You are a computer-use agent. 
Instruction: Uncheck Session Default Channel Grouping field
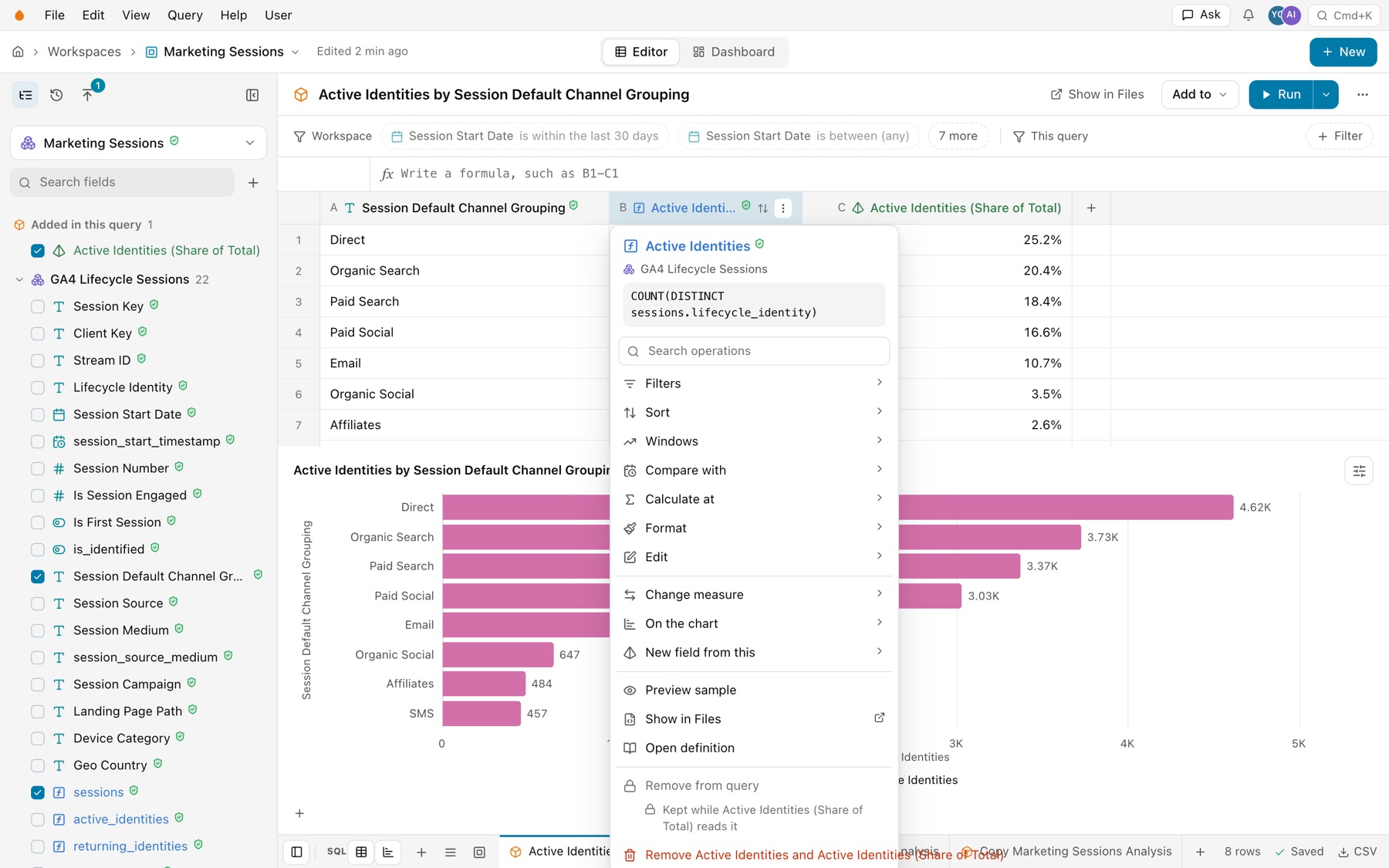click(x=38, y=576)
